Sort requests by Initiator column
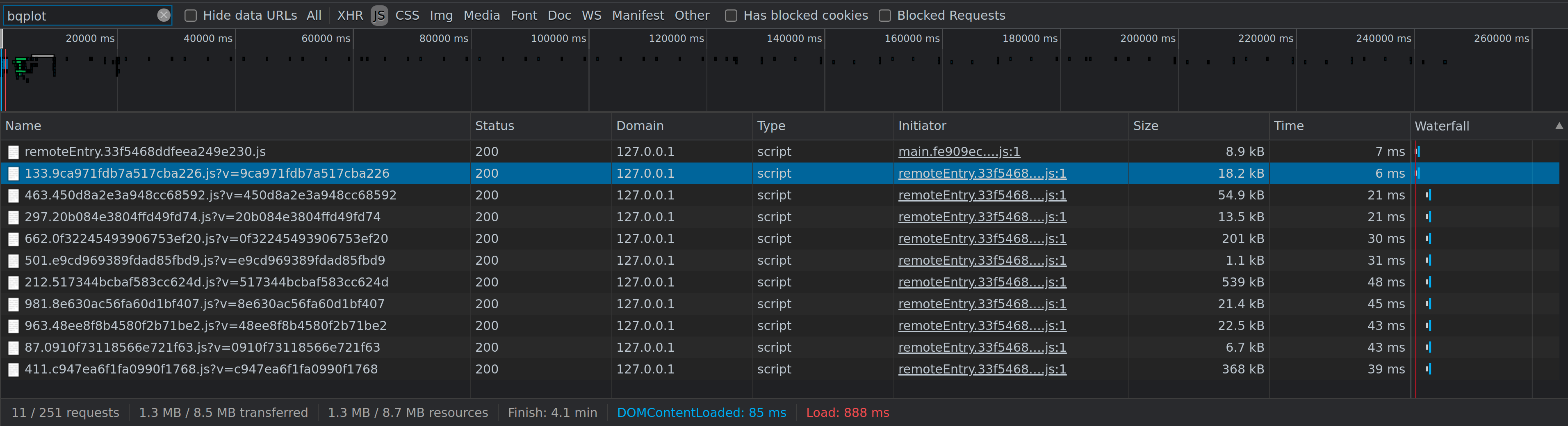Screen dimensions: 1568x426 tap(1011, 126)
